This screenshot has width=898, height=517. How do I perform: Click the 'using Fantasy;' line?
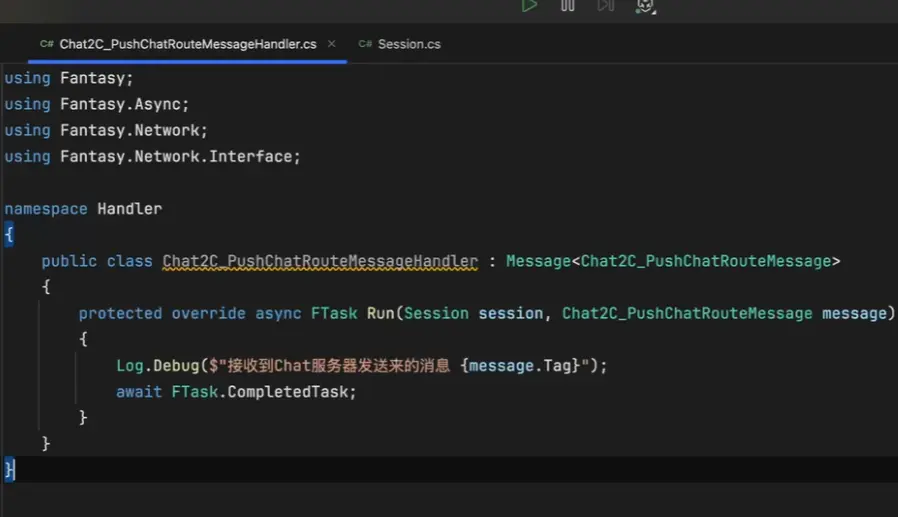(69, 78)
